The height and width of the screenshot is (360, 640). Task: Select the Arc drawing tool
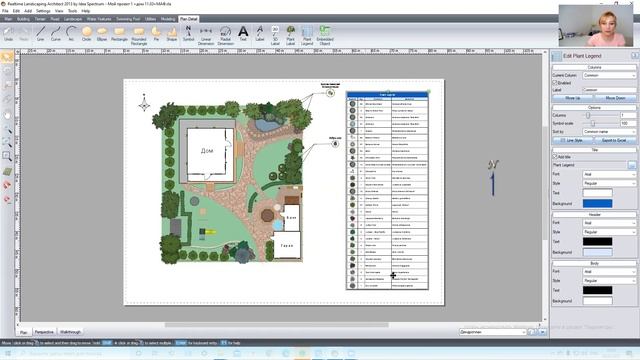point(71,33)
